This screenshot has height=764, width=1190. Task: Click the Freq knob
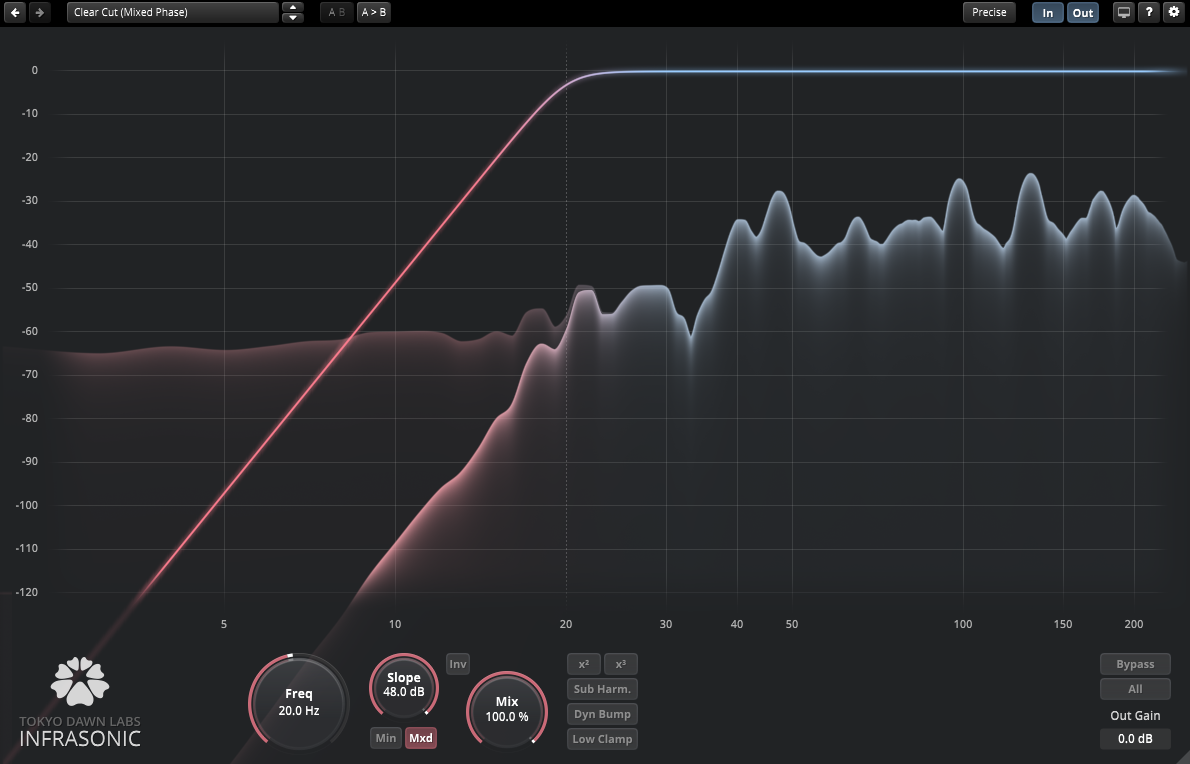click(x=298, y=702)
